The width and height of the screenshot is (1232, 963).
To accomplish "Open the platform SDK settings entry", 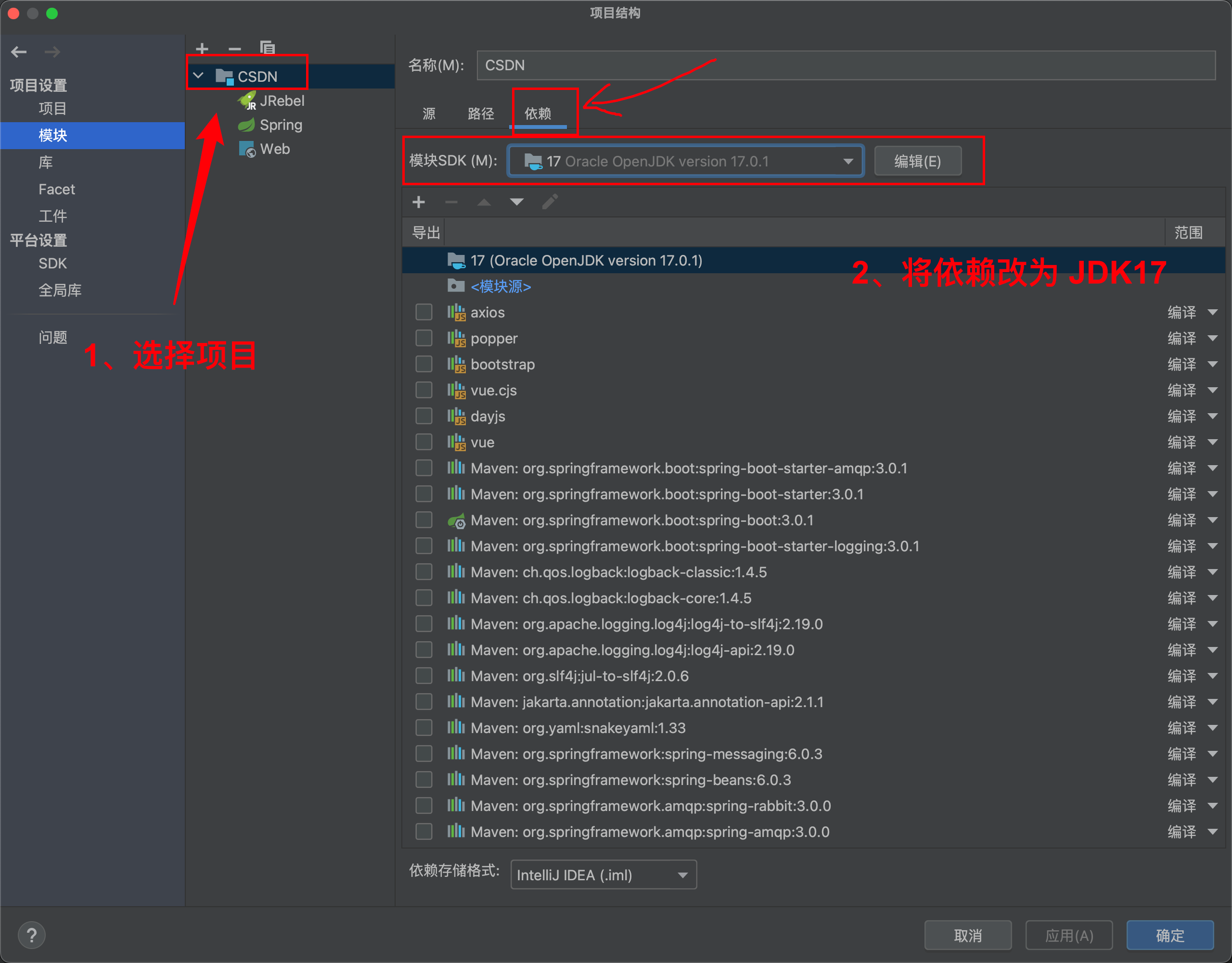I will point(52,263).
